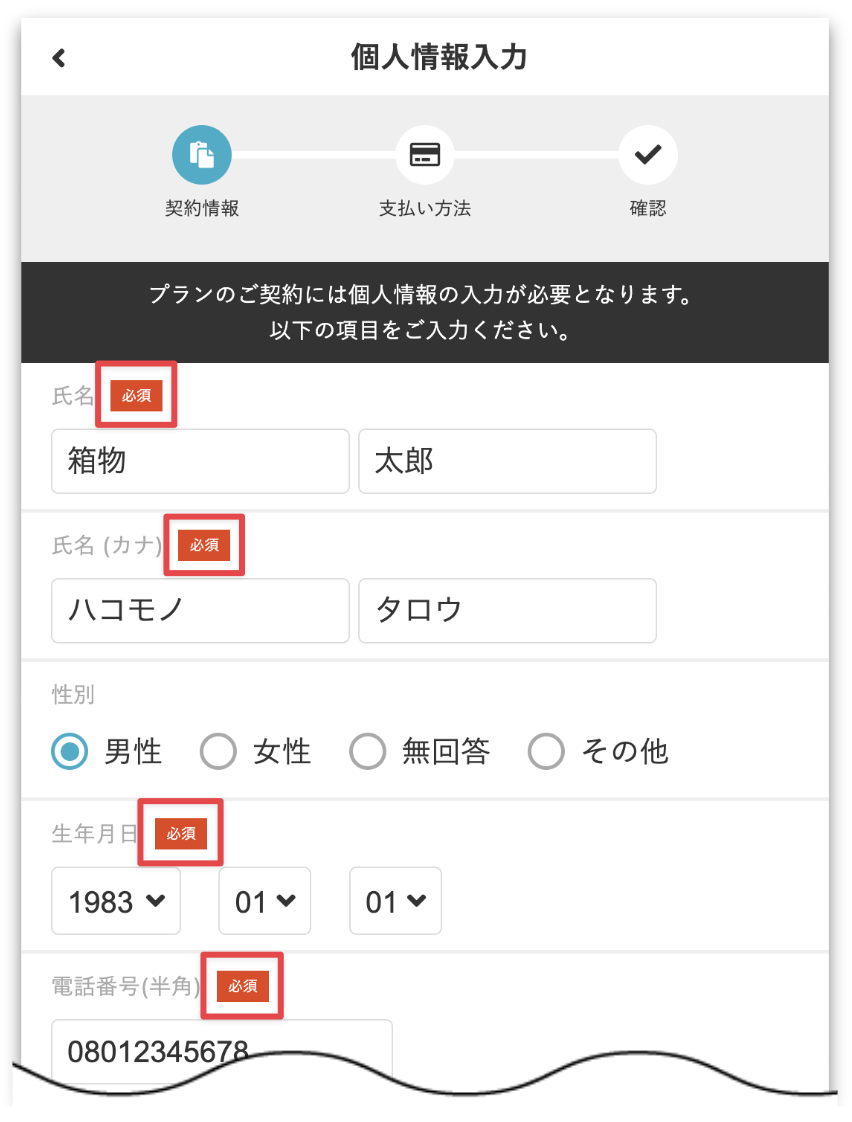Select the 男性 radio button
Viewport: 852px width, 1122px height.
point(70,752)
